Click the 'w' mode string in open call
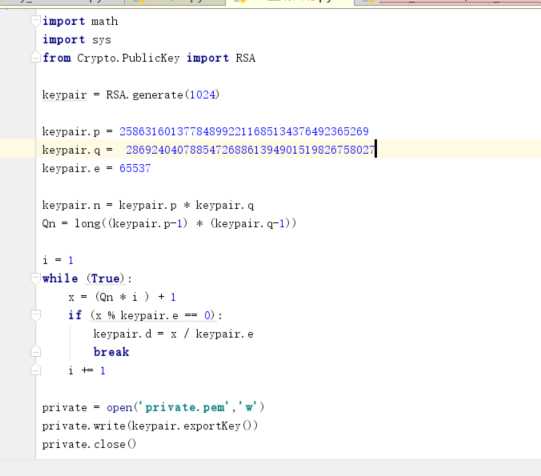Image resolution: width=541 pixels, height=476 pixels. point(249,407)
